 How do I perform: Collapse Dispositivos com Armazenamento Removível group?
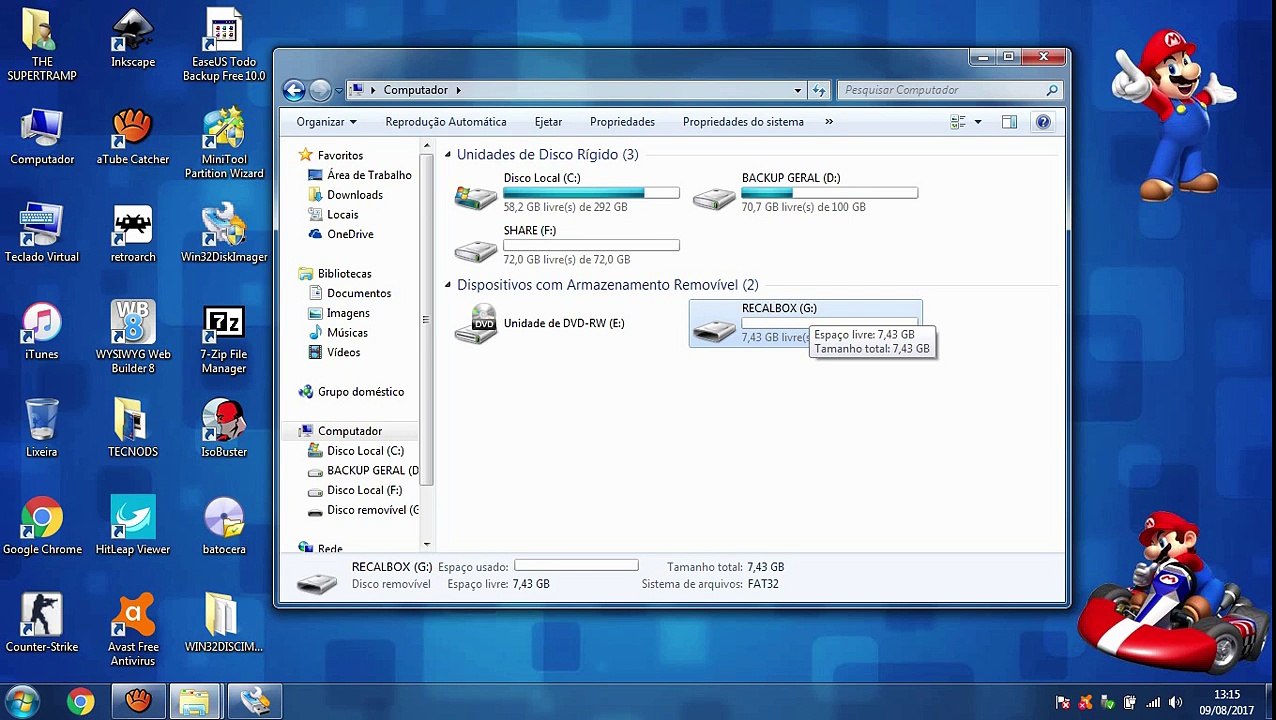click(448, 285)
